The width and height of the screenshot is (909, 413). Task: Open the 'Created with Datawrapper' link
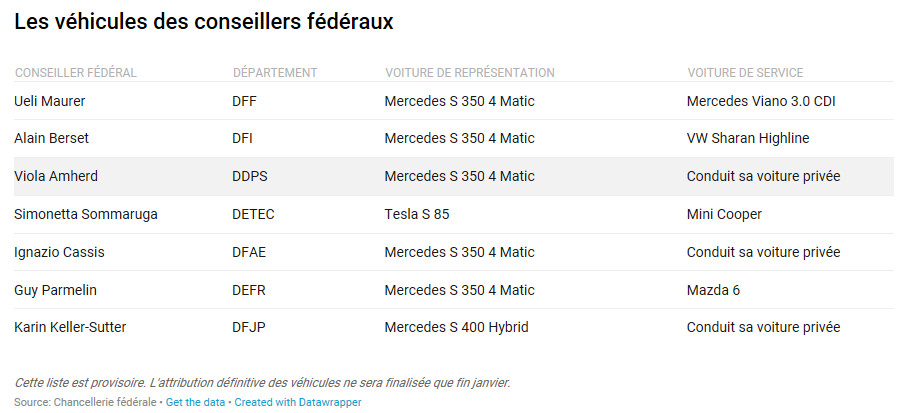(298, 402)
